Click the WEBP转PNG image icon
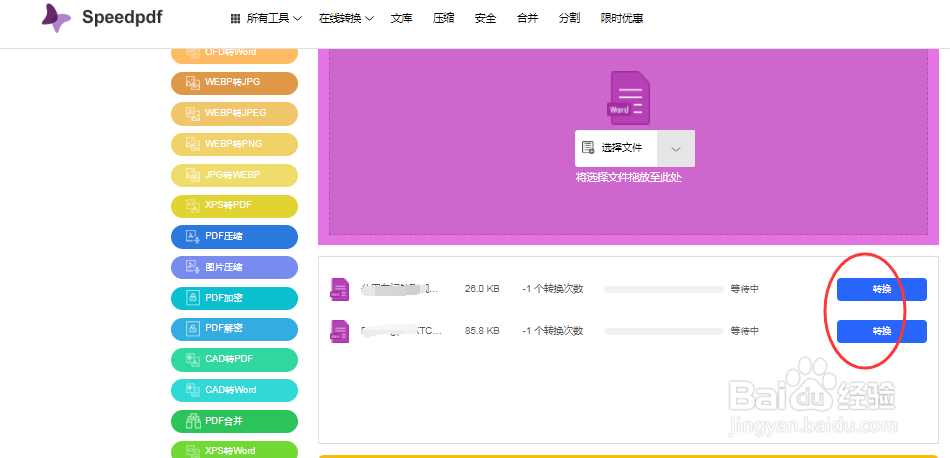Screen dimensions: 950x458 coord(193,144)
